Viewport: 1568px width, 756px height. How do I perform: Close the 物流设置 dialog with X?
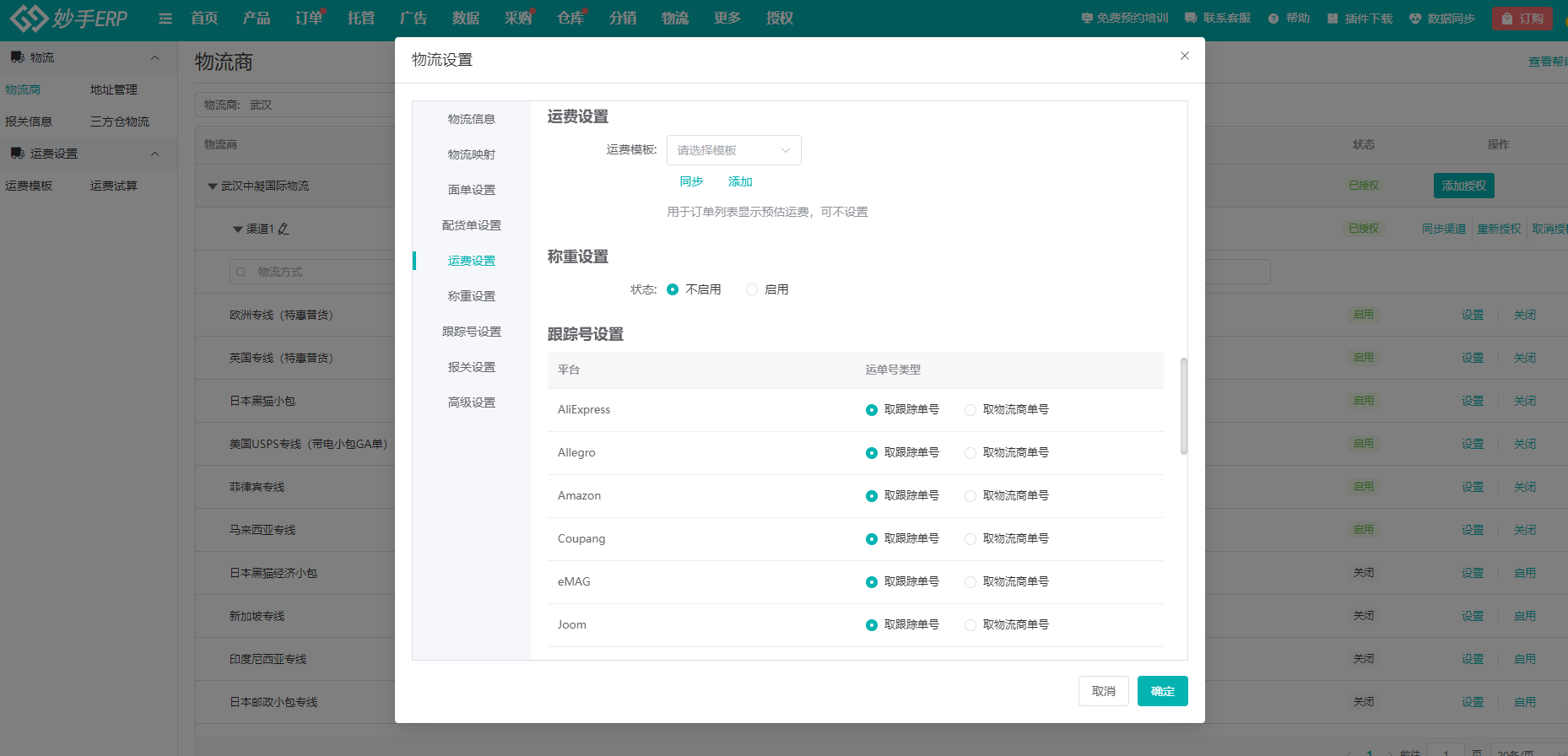(1185, 56)
